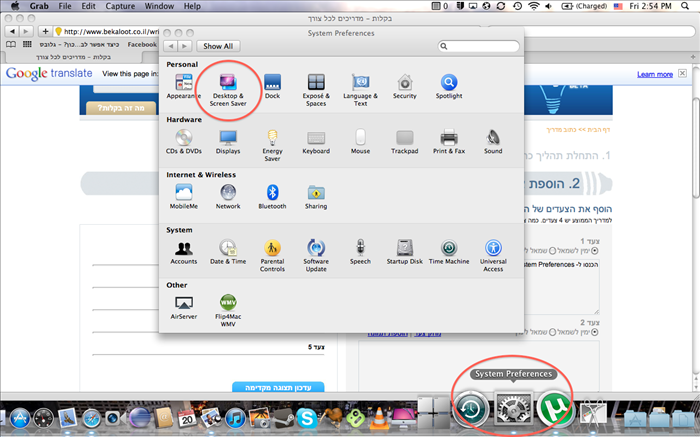700x437 pixels.
Task: Click the System Preferences search field
Action: pyautogui.click(x=482, y=46)
